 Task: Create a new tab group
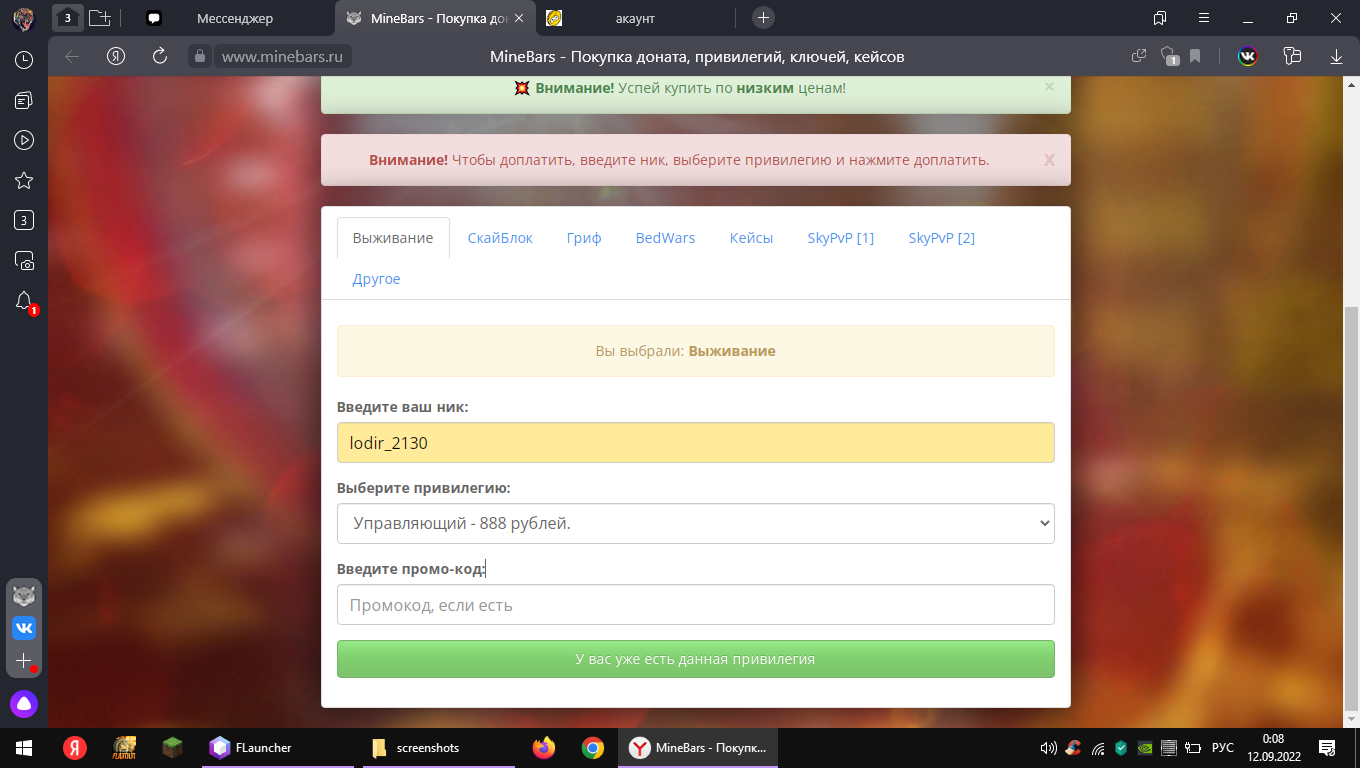coord(99,18)
